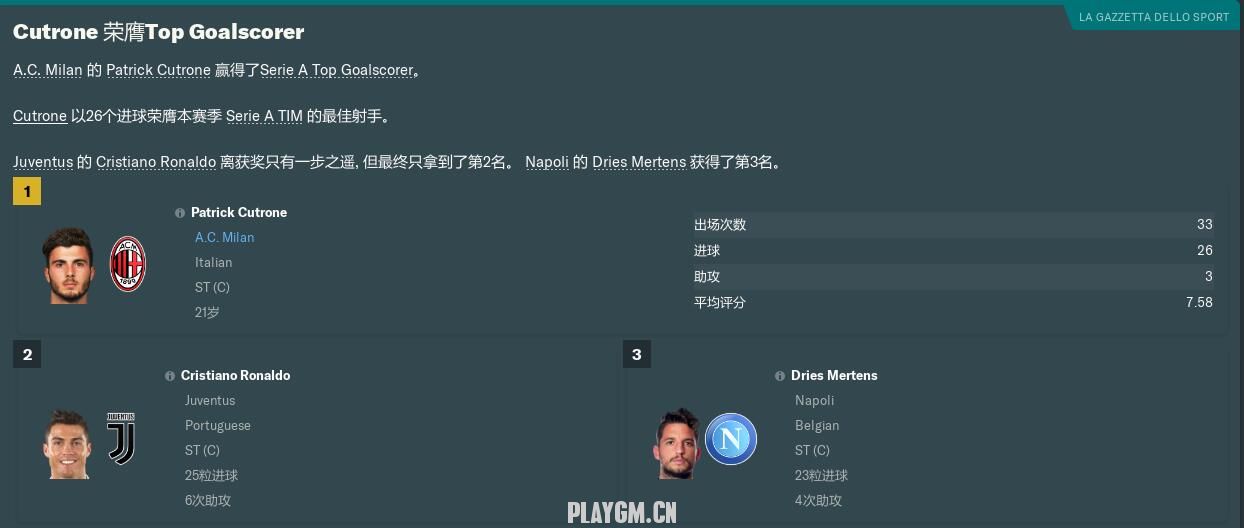Open Napoli link in third paragraph
The image size is (1244, 528).
click(547, 162)
